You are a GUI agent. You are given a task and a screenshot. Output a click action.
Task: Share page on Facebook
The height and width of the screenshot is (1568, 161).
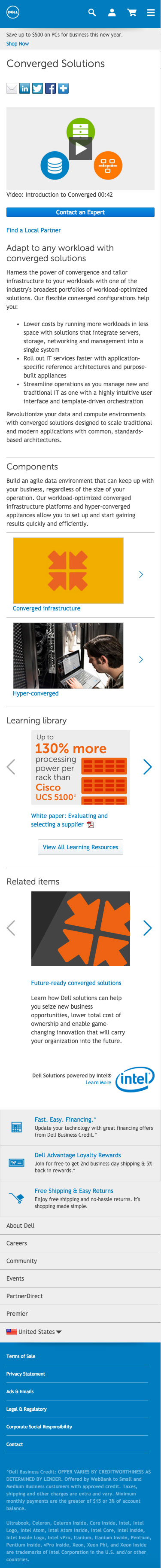click(x=50, y=88)
